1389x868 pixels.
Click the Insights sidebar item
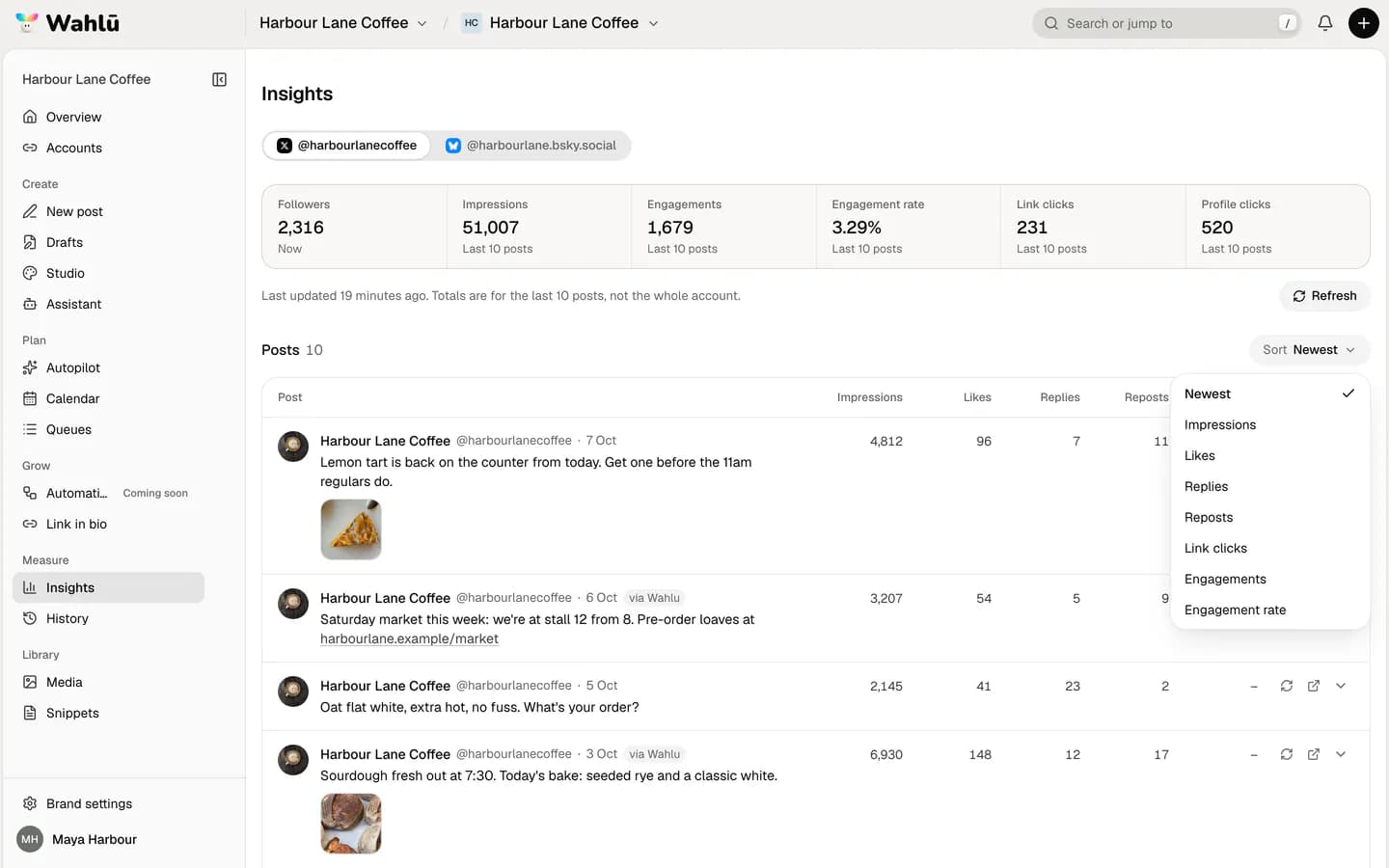pyautogui.click(x=108, y=587)
